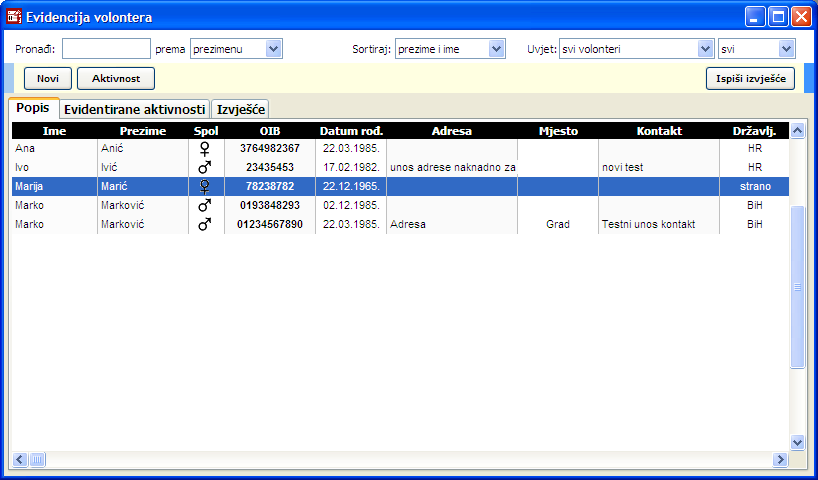Viewport: 818px width, 480px height.
Task: Click the scroll right arrow of horizontal scrollbar
Action: pos(781,459)
